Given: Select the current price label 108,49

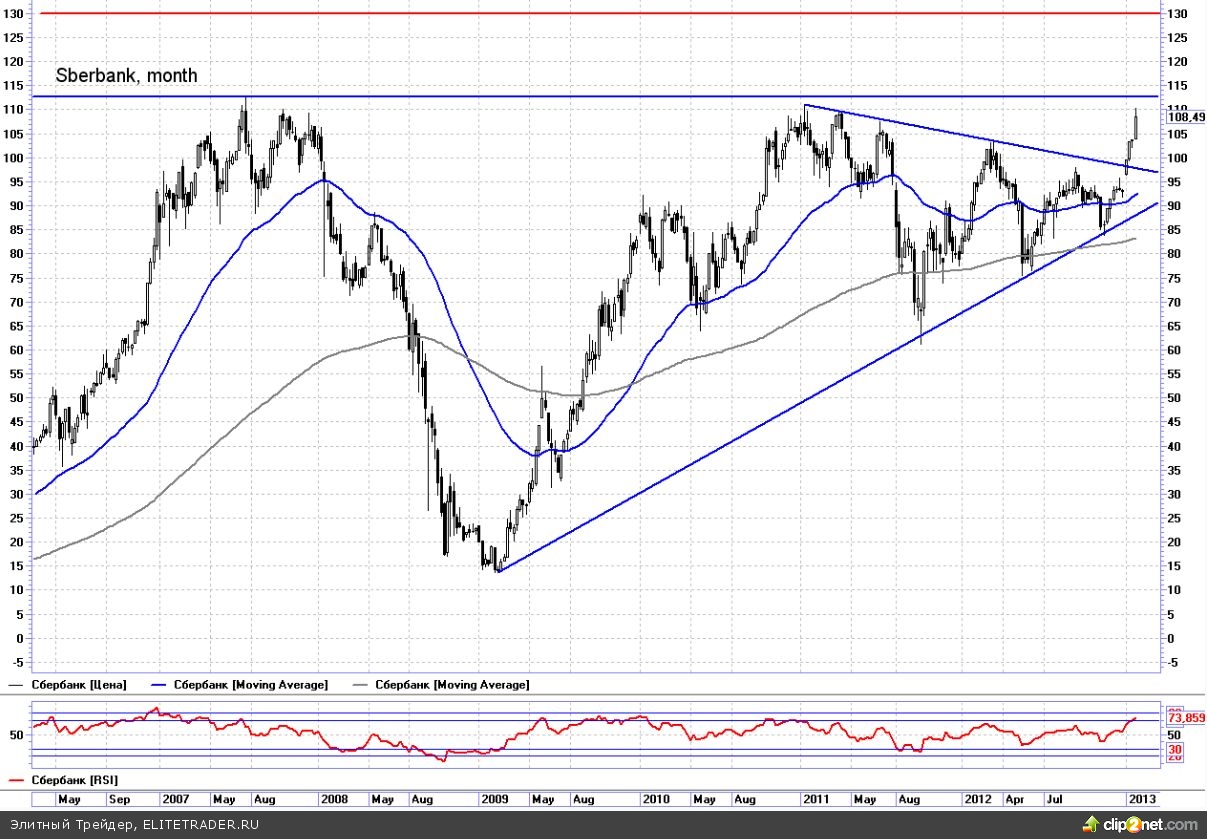Looking at the screenshot, I should click(x=1185, y=117).
